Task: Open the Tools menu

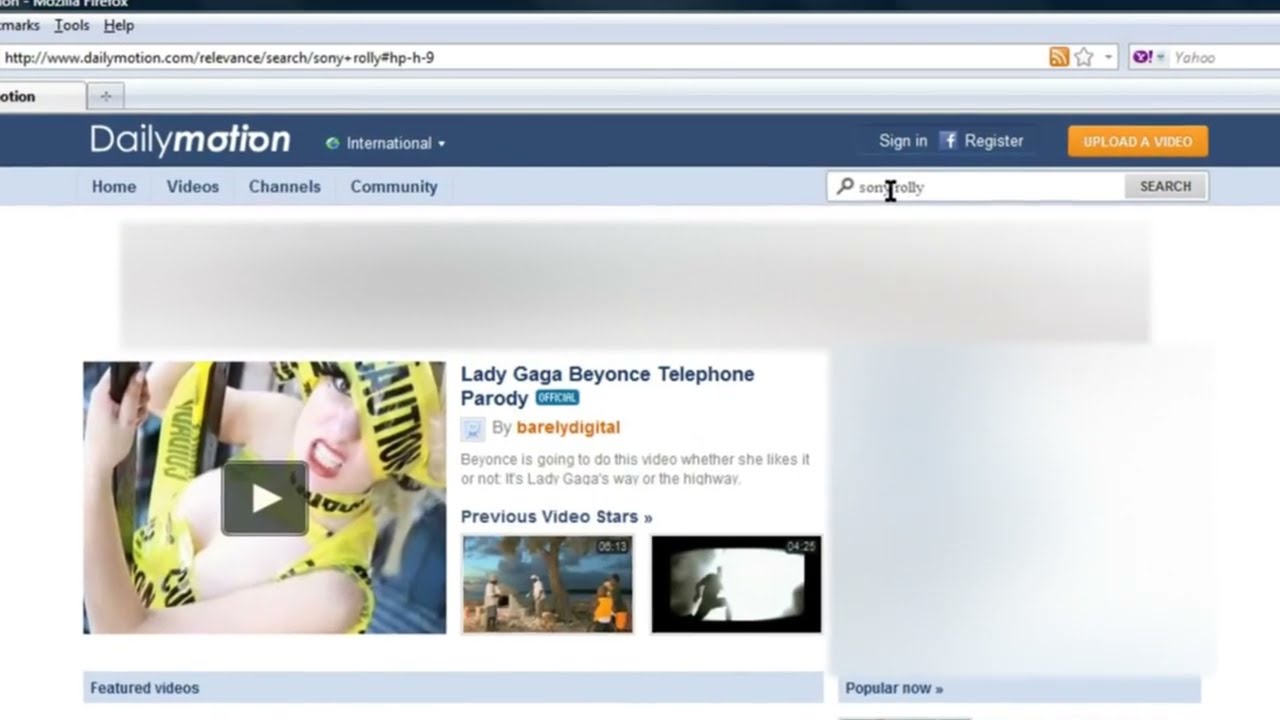Action: (72, 25)
